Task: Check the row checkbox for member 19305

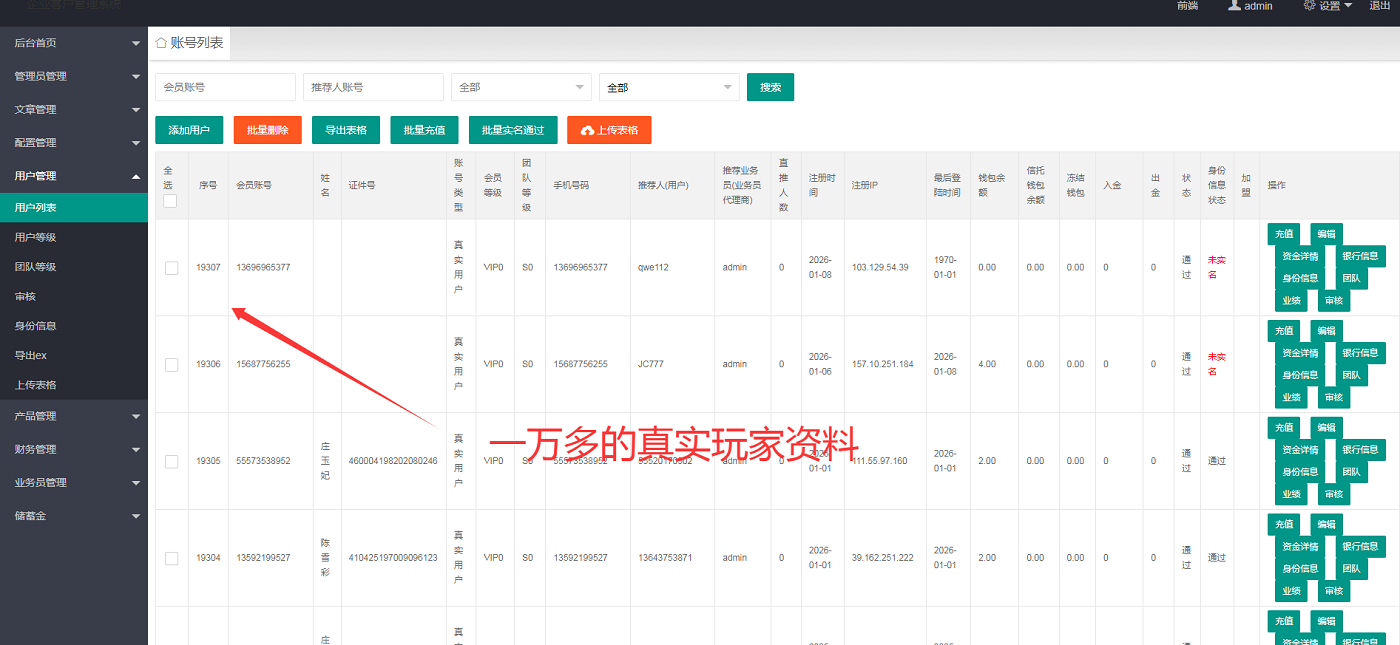Action: [x=170, y=461]
